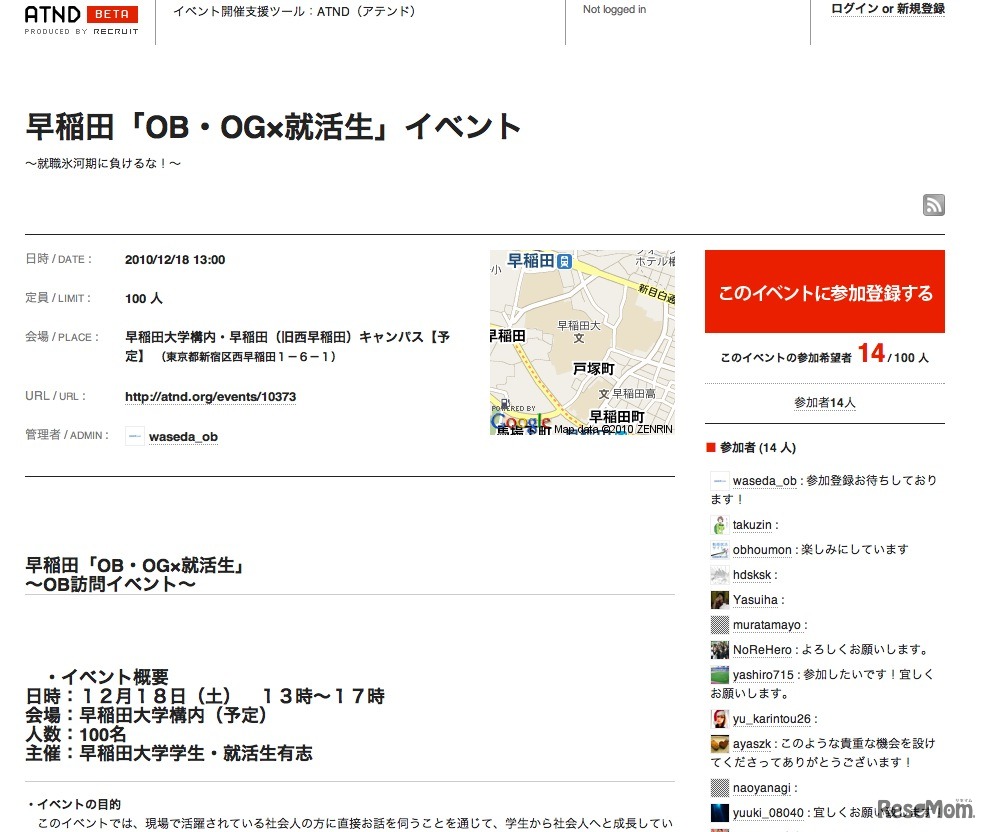Click the RSS feed icon

pyautogui.click(x=933, y=205)
